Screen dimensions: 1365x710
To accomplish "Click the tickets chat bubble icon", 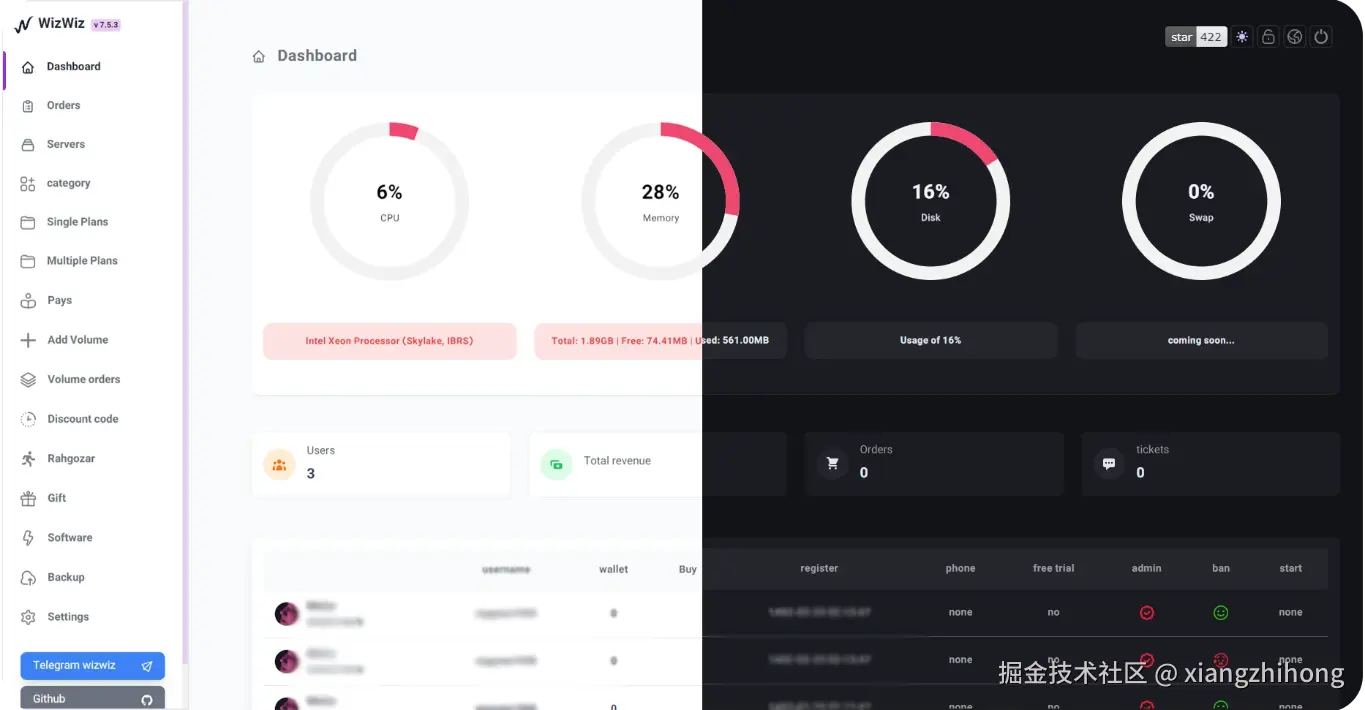I will point(1108,464).
